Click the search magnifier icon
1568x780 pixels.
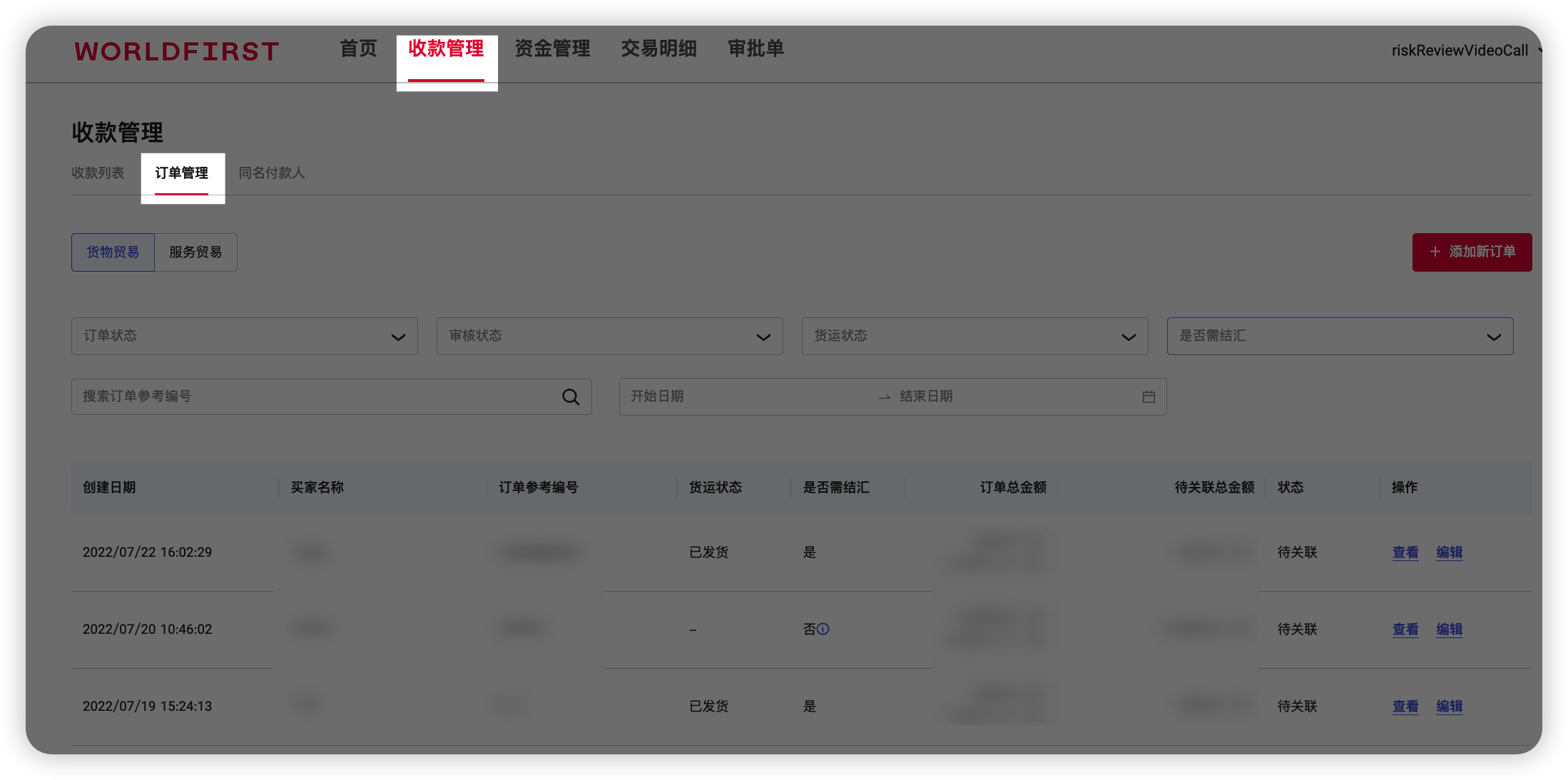click(571, 397)
